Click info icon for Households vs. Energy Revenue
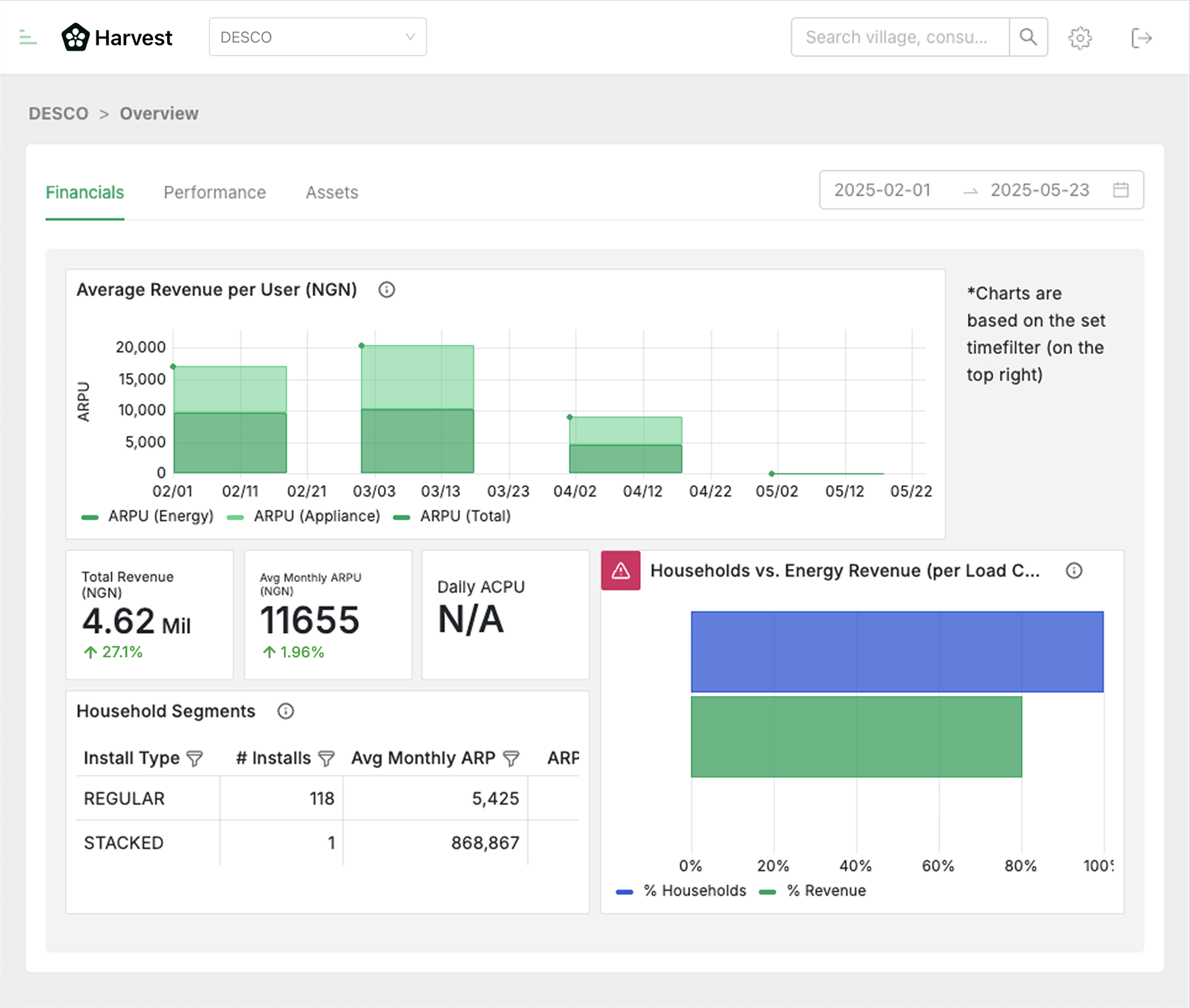 click(x=1074, y=570)
